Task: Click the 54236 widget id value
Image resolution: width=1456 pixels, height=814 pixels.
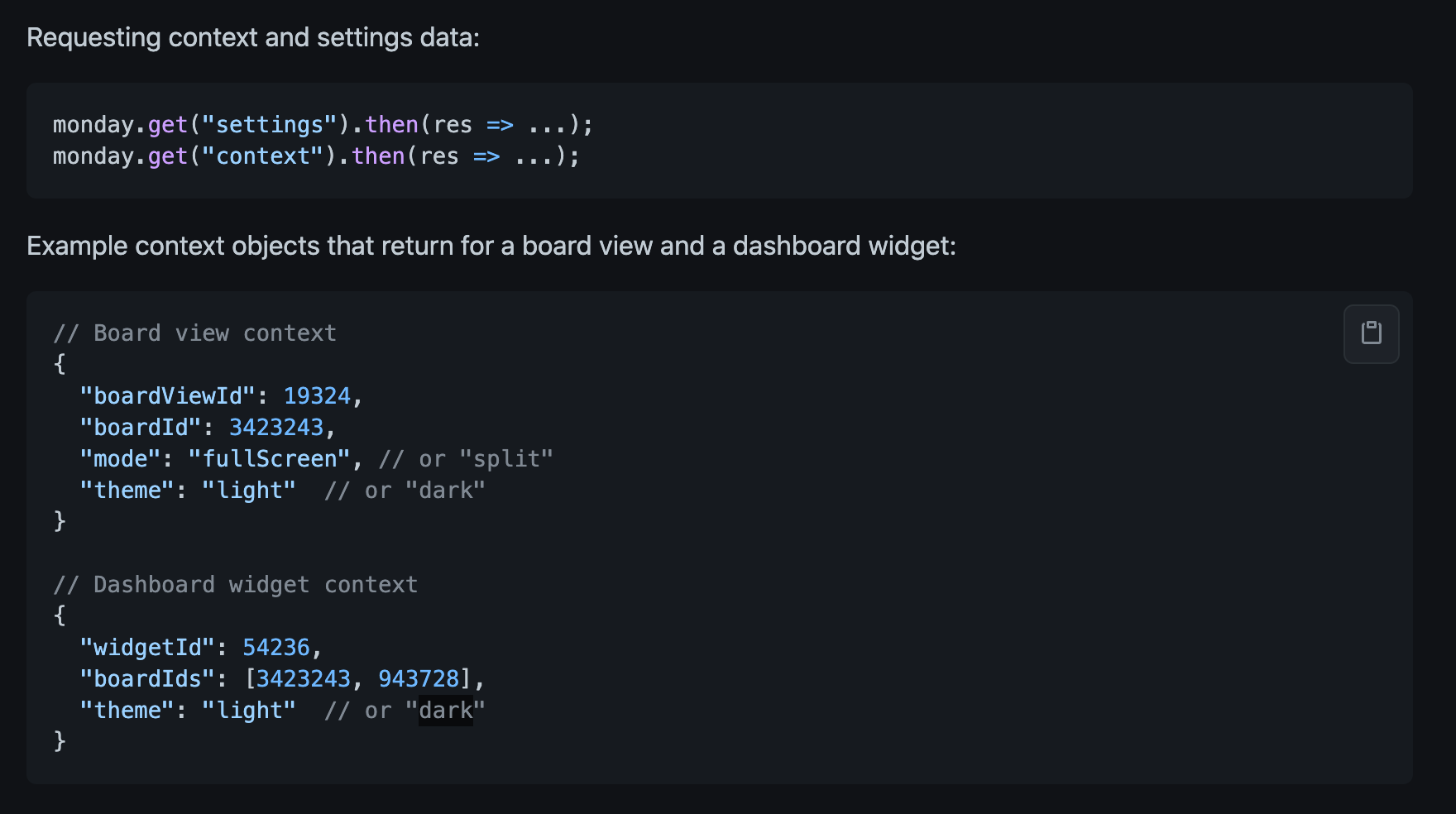Action: click(x=275, y=648)
